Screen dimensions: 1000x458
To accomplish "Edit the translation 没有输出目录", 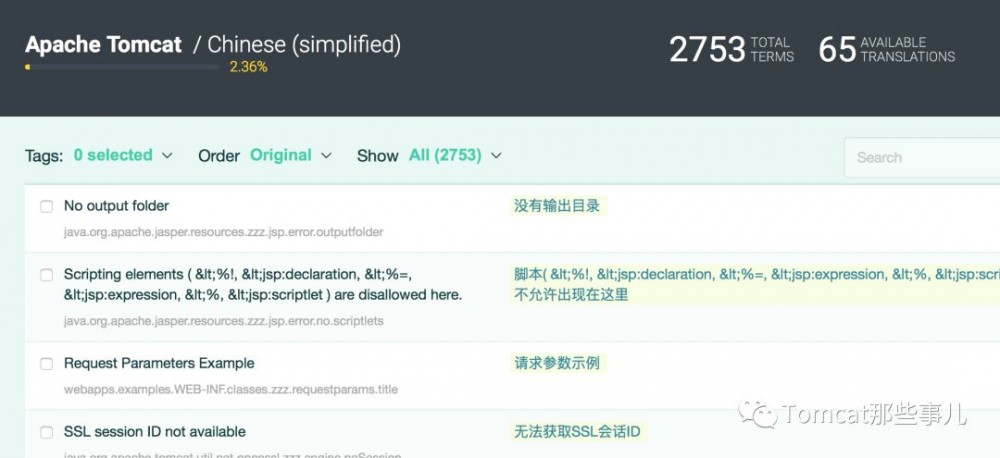I will (557, 205).
